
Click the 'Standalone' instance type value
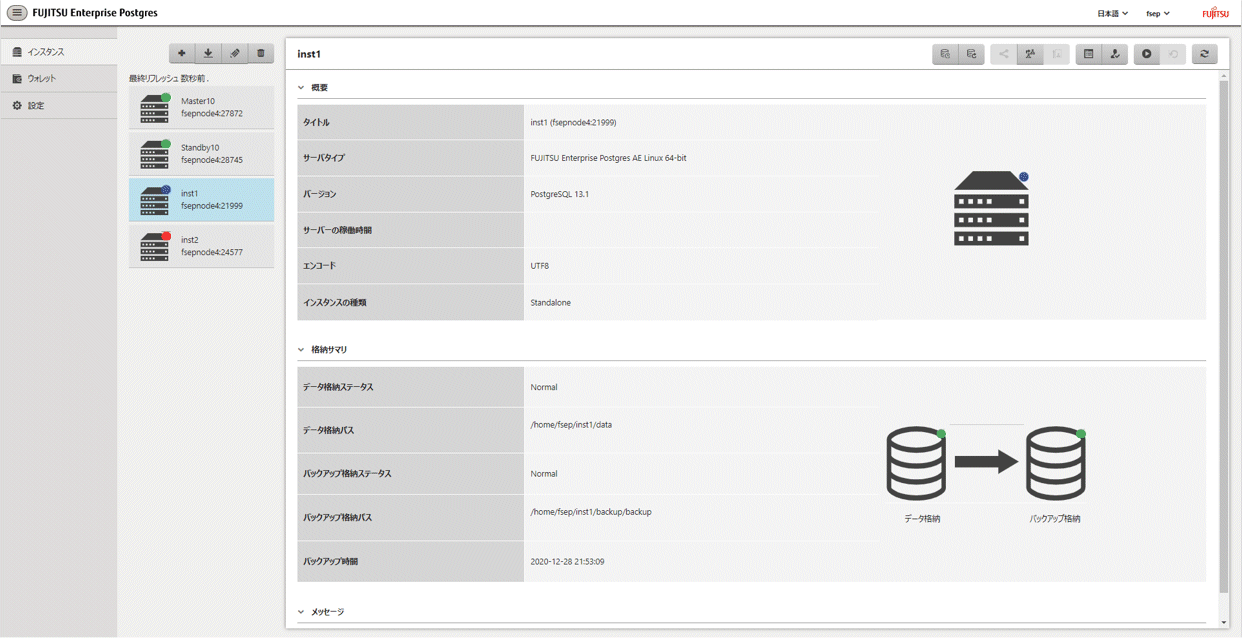pyautogui.click(x=551, y=302)
